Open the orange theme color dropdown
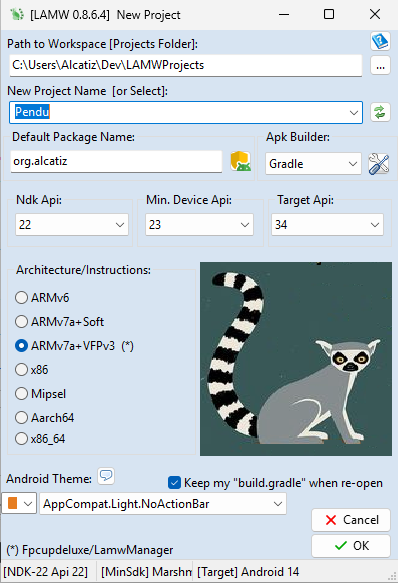This screenshot has height=583, width=398. pos(19,503)
